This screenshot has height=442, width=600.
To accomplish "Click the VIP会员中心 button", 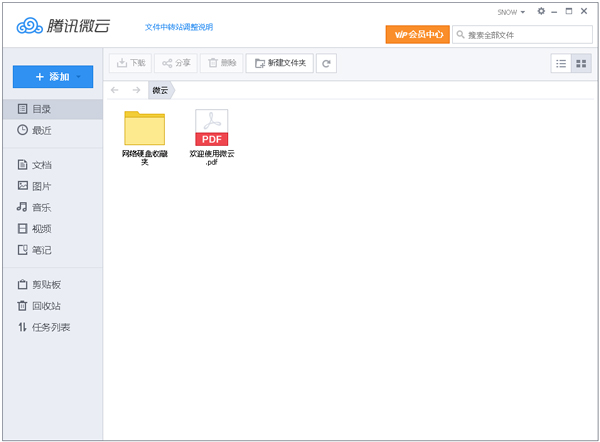I will (416, 35).
